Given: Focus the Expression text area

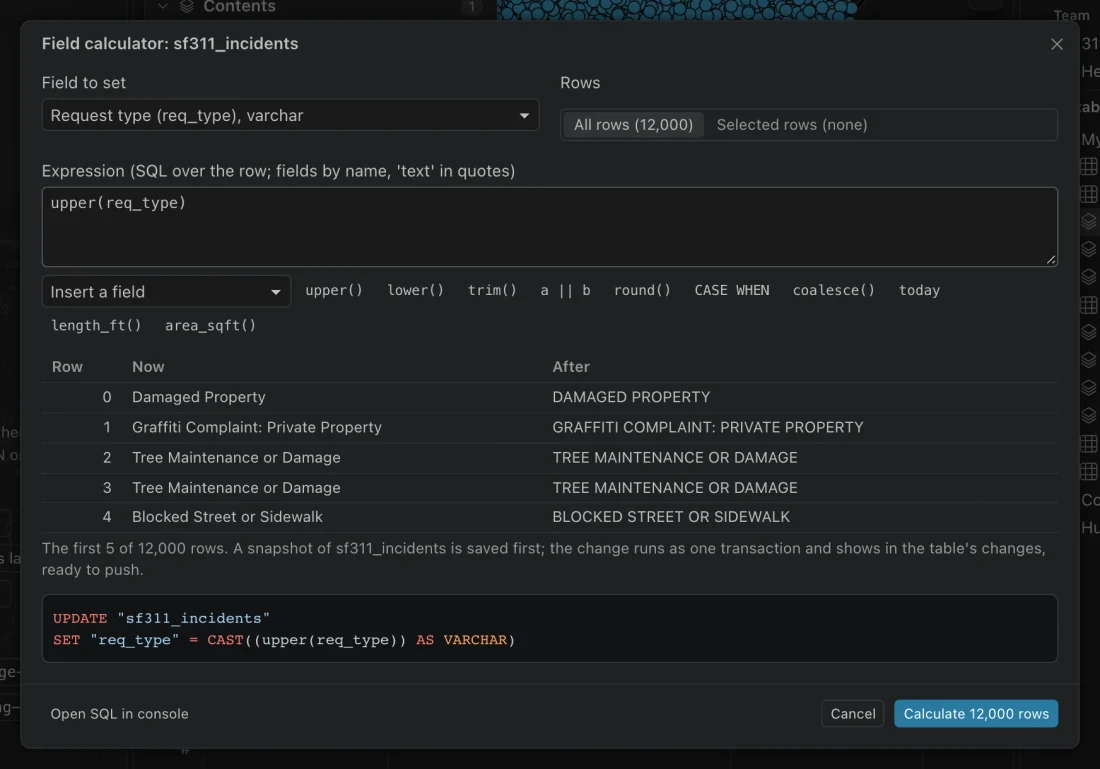Looking at the screenshot, I should tap(549, 227).
